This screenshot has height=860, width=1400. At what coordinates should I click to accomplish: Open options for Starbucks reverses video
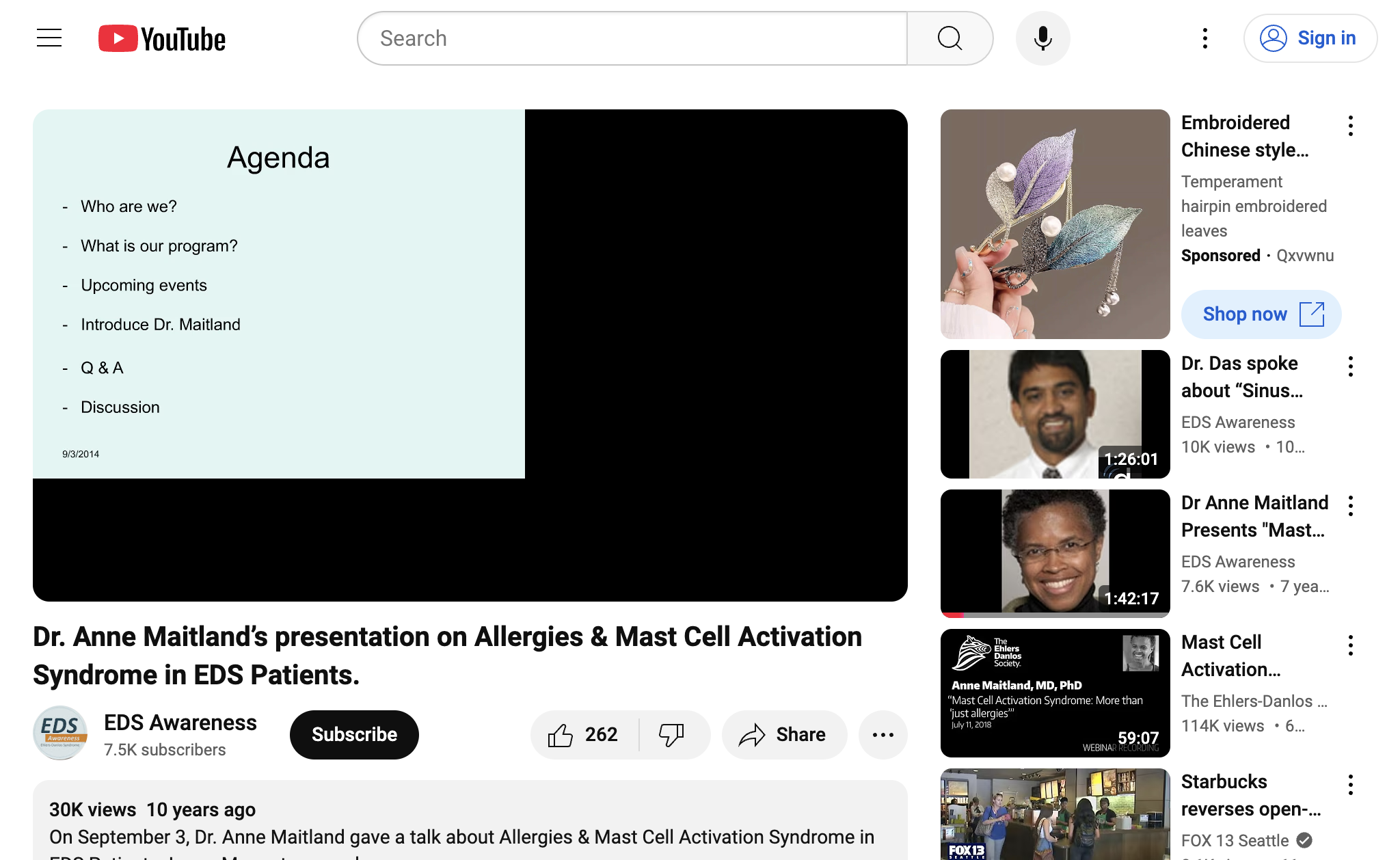1350,785
